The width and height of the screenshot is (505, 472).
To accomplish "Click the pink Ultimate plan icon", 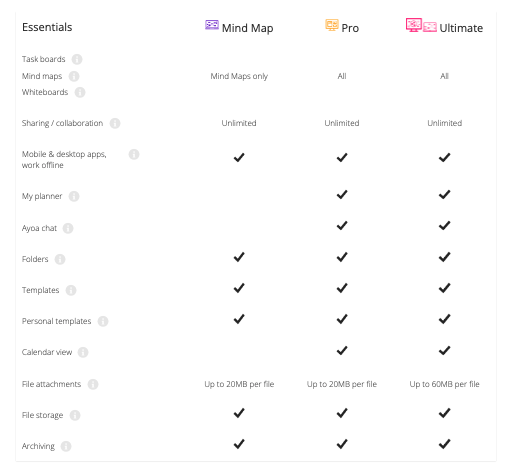I will coord(421,25).
